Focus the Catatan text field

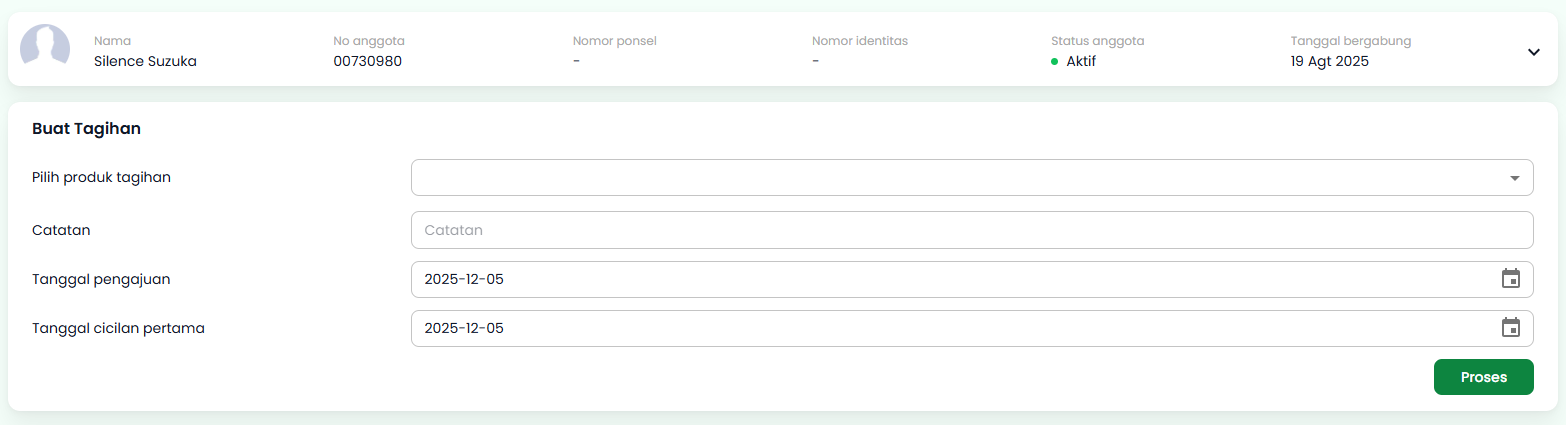(x=960, y=230)
